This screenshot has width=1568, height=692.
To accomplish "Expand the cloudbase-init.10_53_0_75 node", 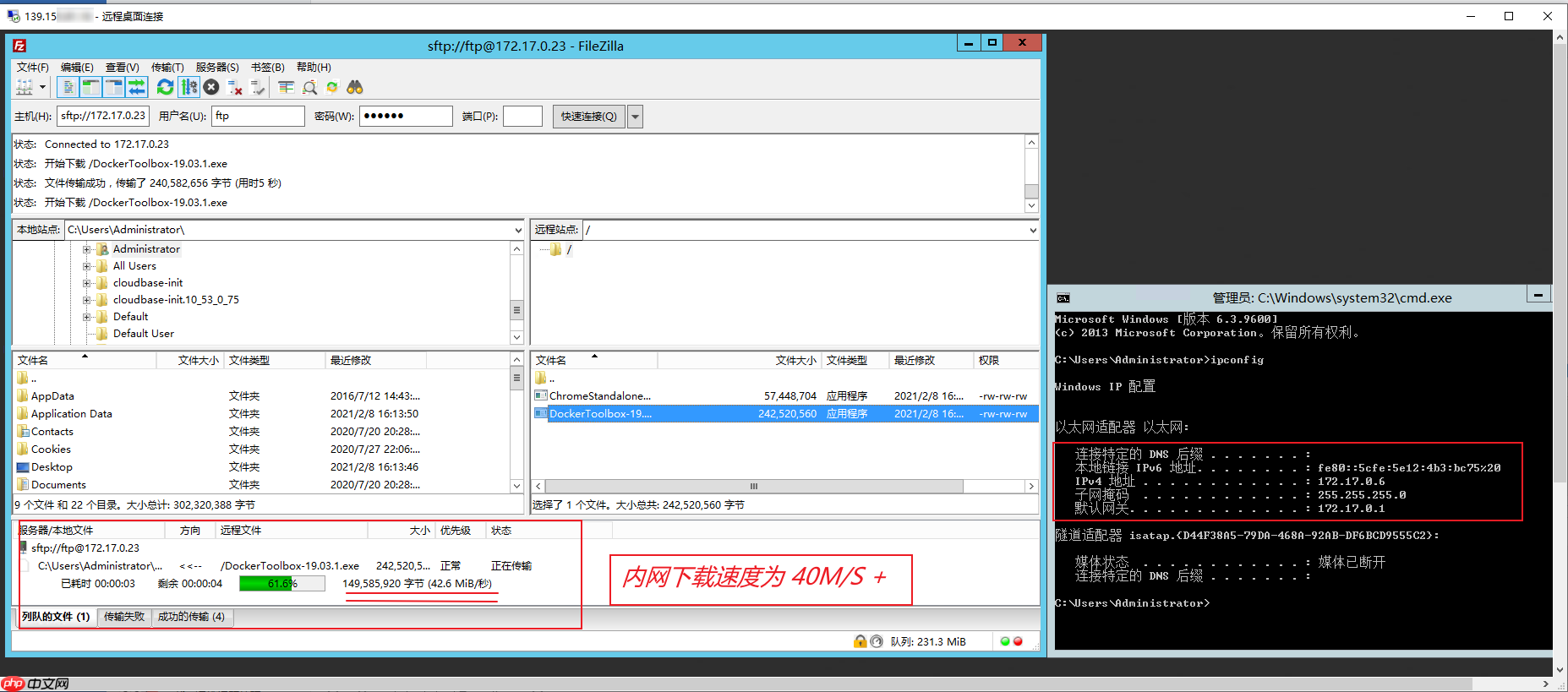I will point(86,300).
